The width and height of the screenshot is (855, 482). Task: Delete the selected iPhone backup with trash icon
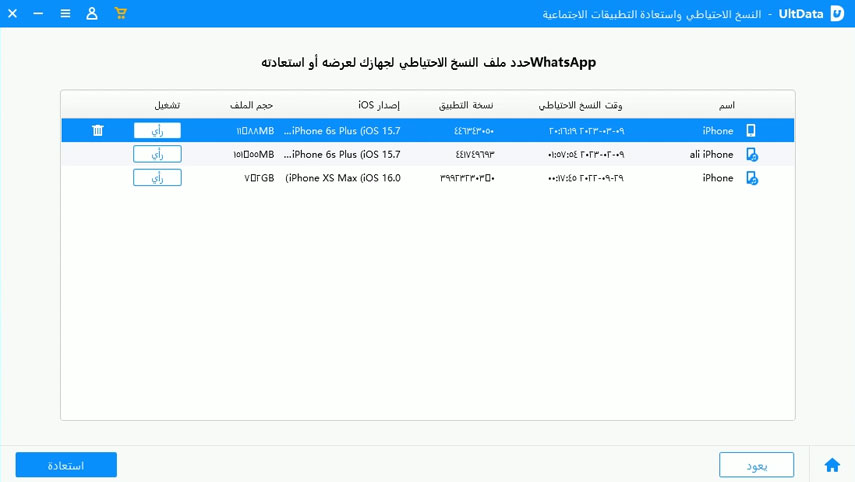[x=98, y=130]
